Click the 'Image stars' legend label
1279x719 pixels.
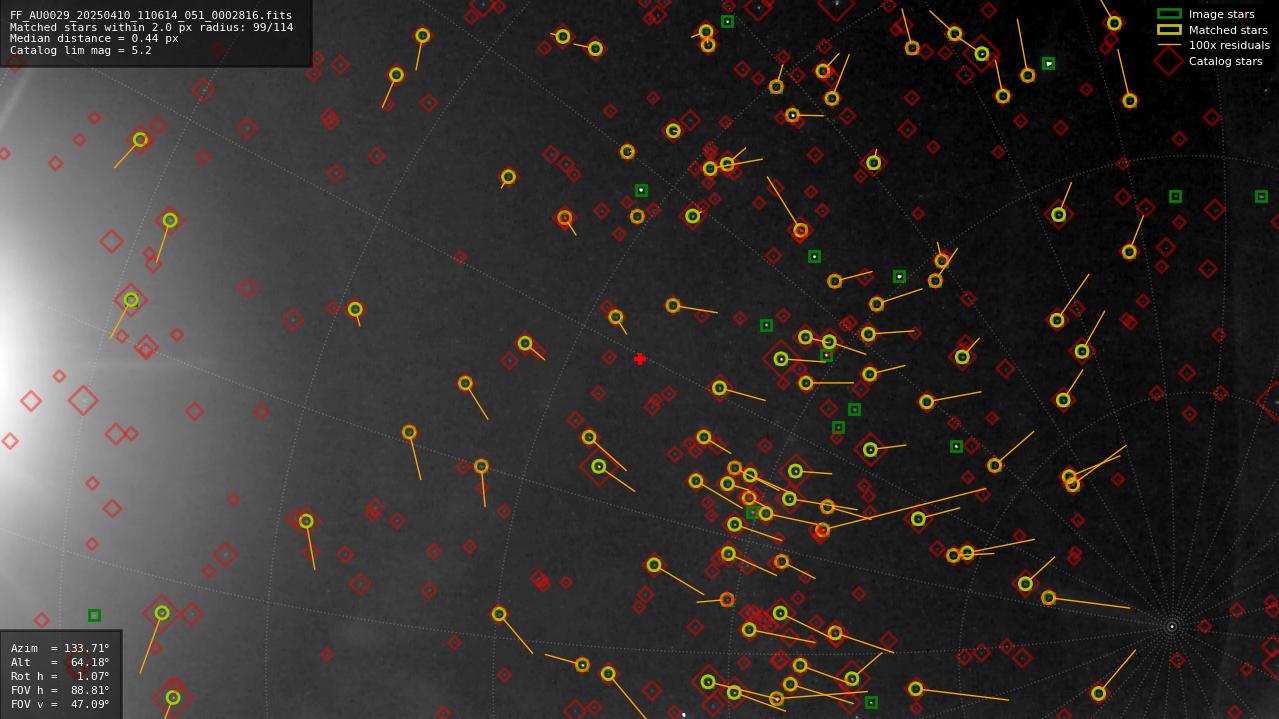1221,14
